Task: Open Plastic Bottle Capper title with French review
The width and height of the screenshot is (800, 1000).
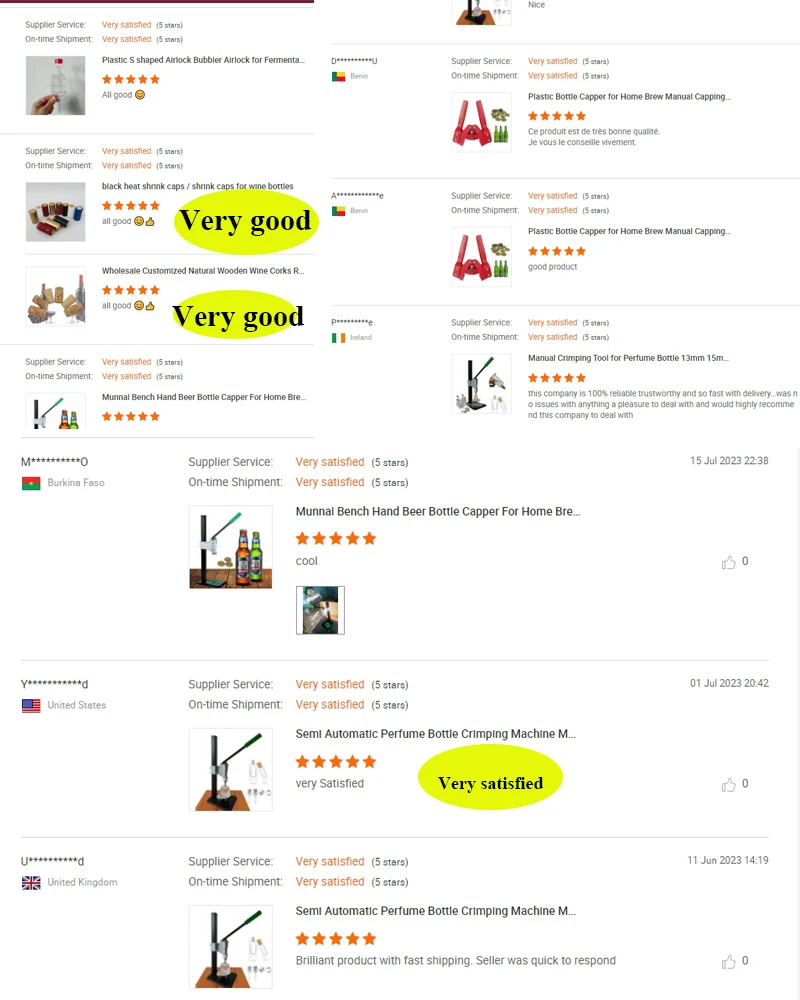Action: [629, 96]
